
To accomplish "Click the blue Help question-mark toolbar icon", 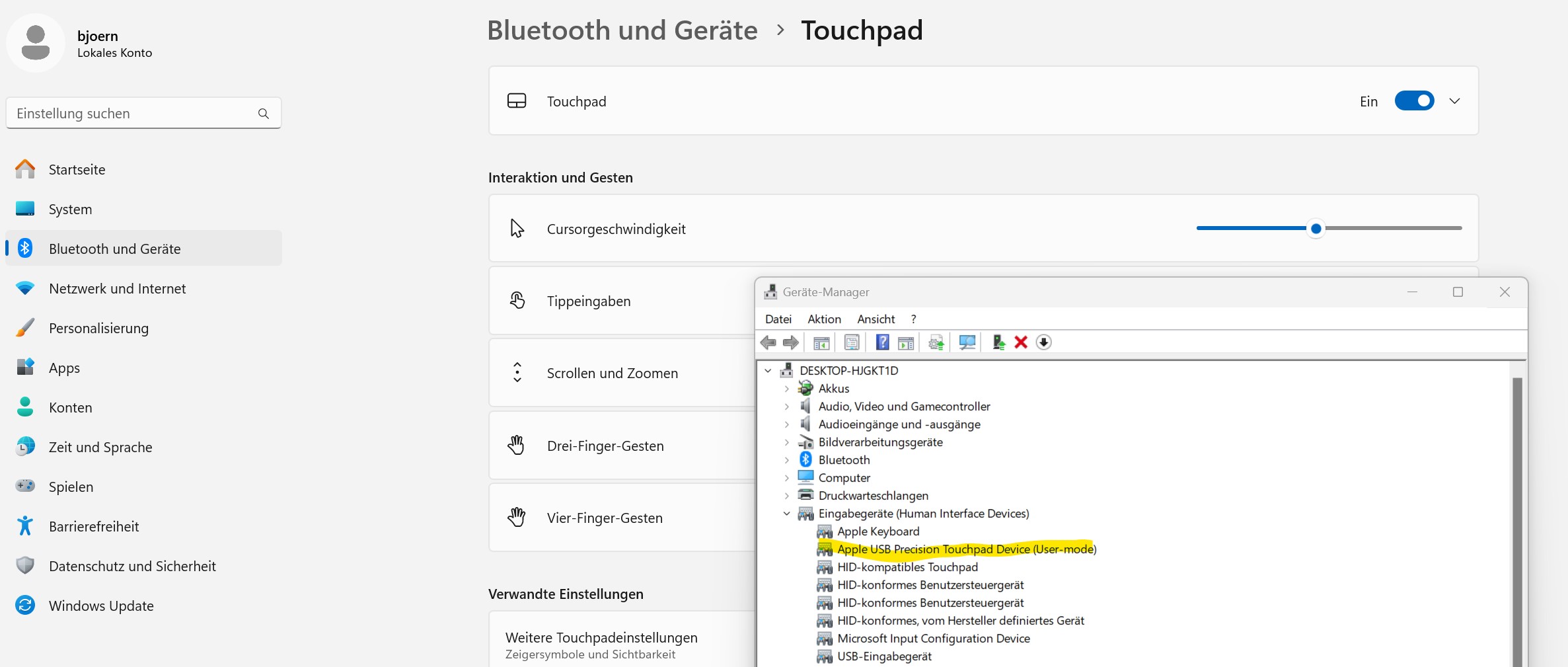I will [882, 342].
